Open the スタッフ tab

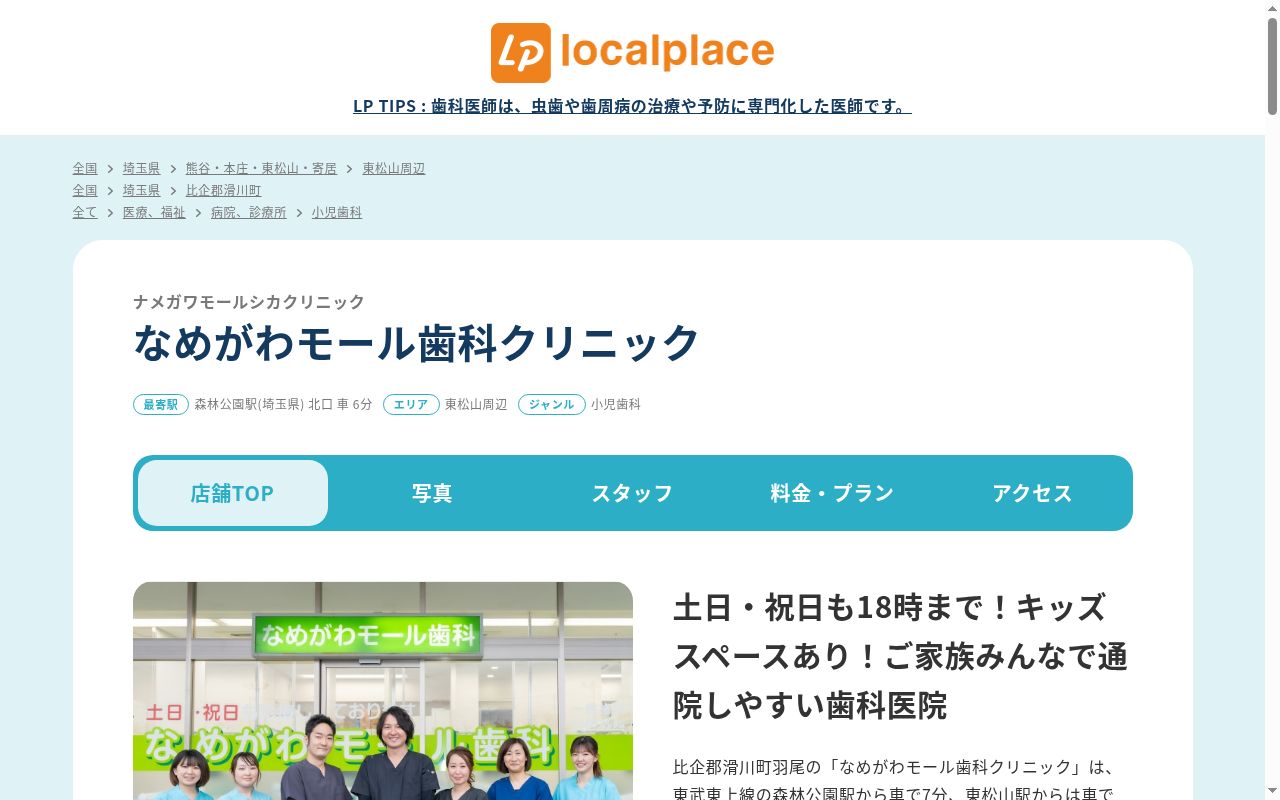632,493
